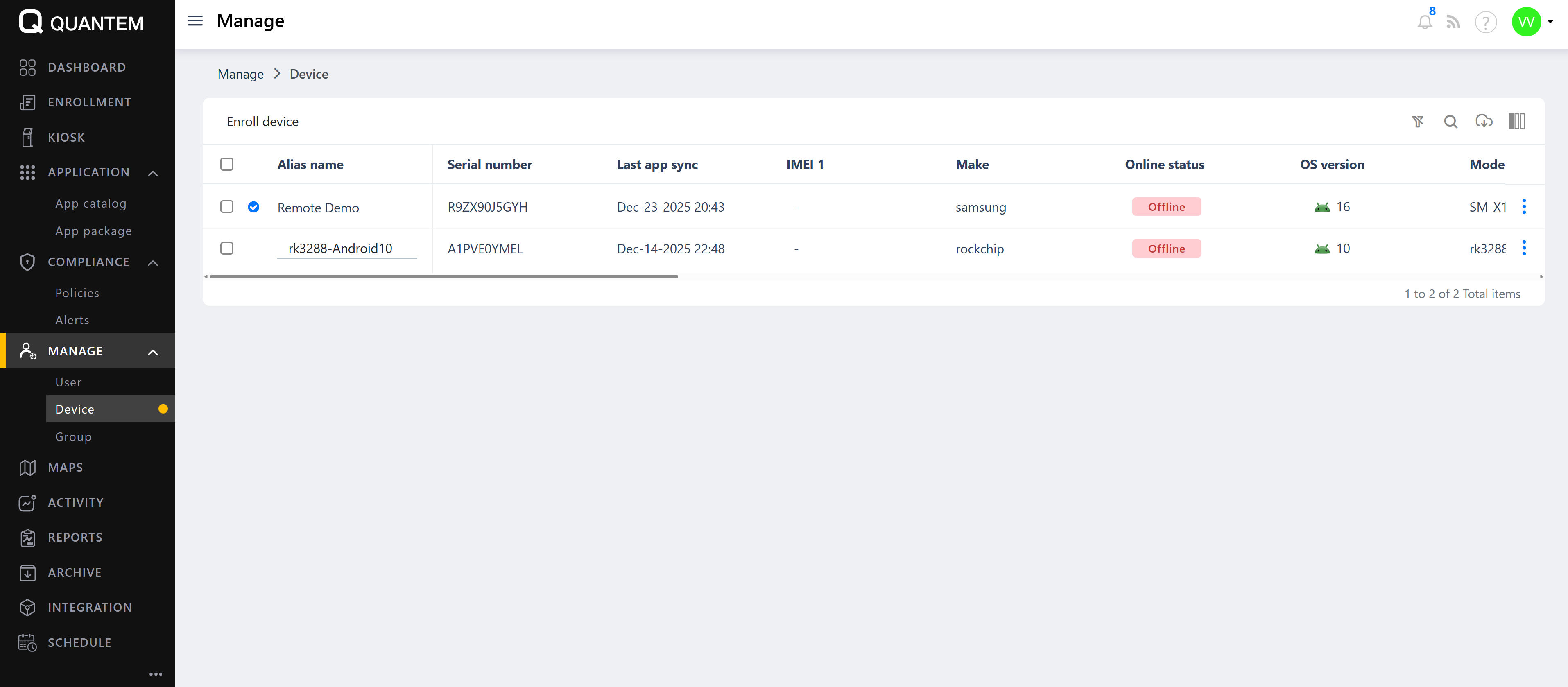Open the help question mark icon
The height and width of the screenshot is (687, 1568).
pos(1485,23)
